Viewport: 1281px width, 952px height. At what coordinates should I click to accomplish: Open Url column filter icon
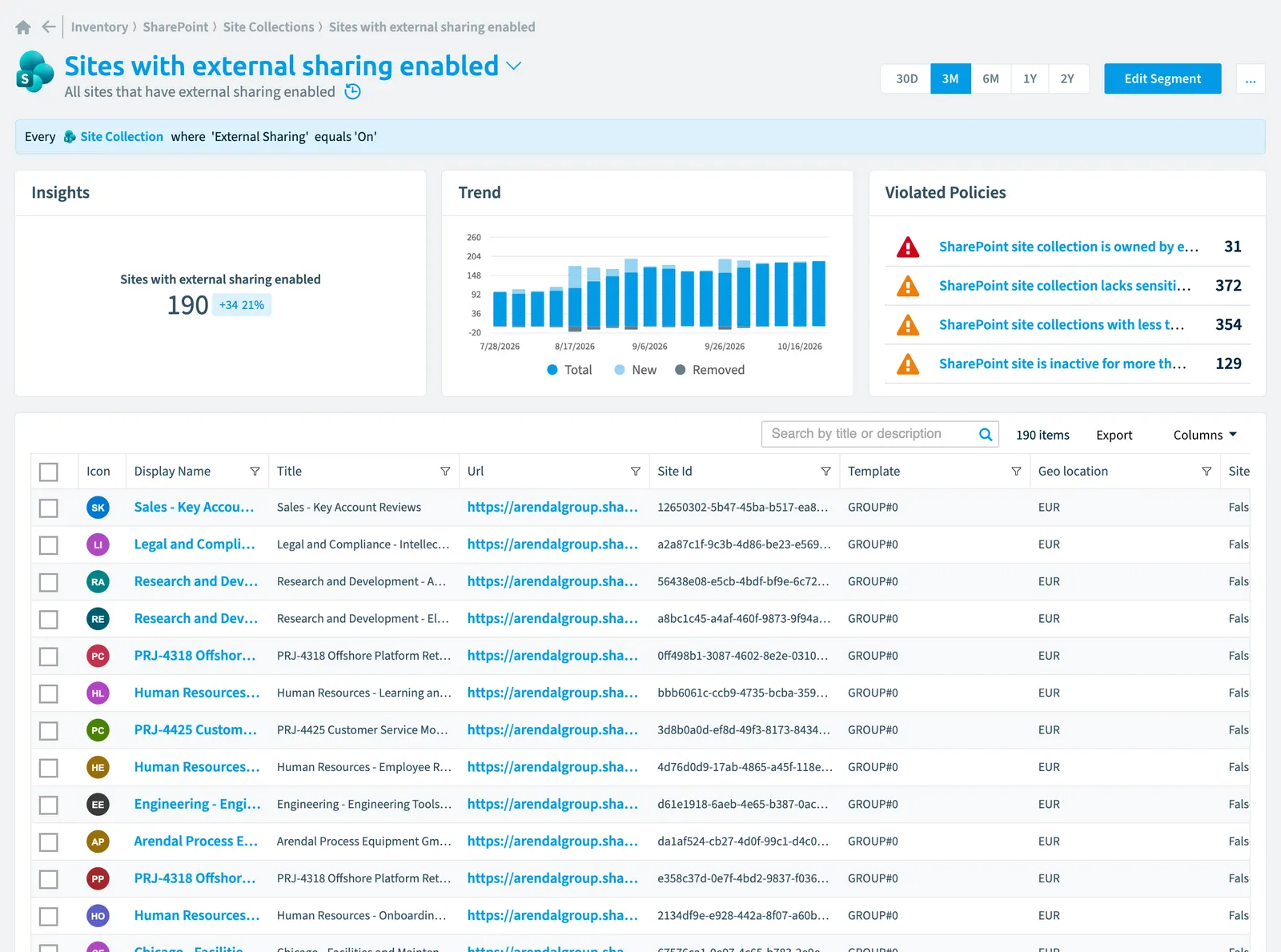click(x=636, y=472)
